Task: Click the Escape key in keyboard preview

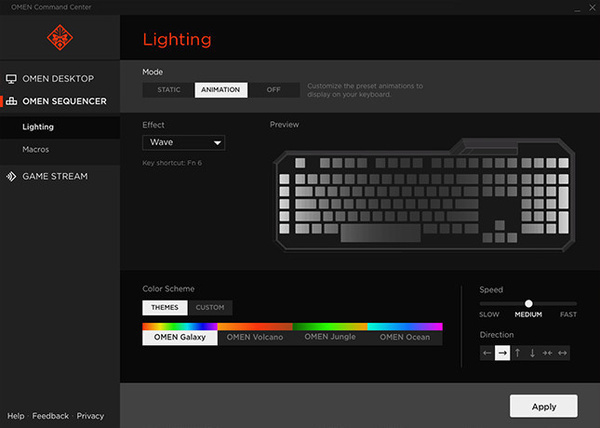Action: (x=300, y=163)
